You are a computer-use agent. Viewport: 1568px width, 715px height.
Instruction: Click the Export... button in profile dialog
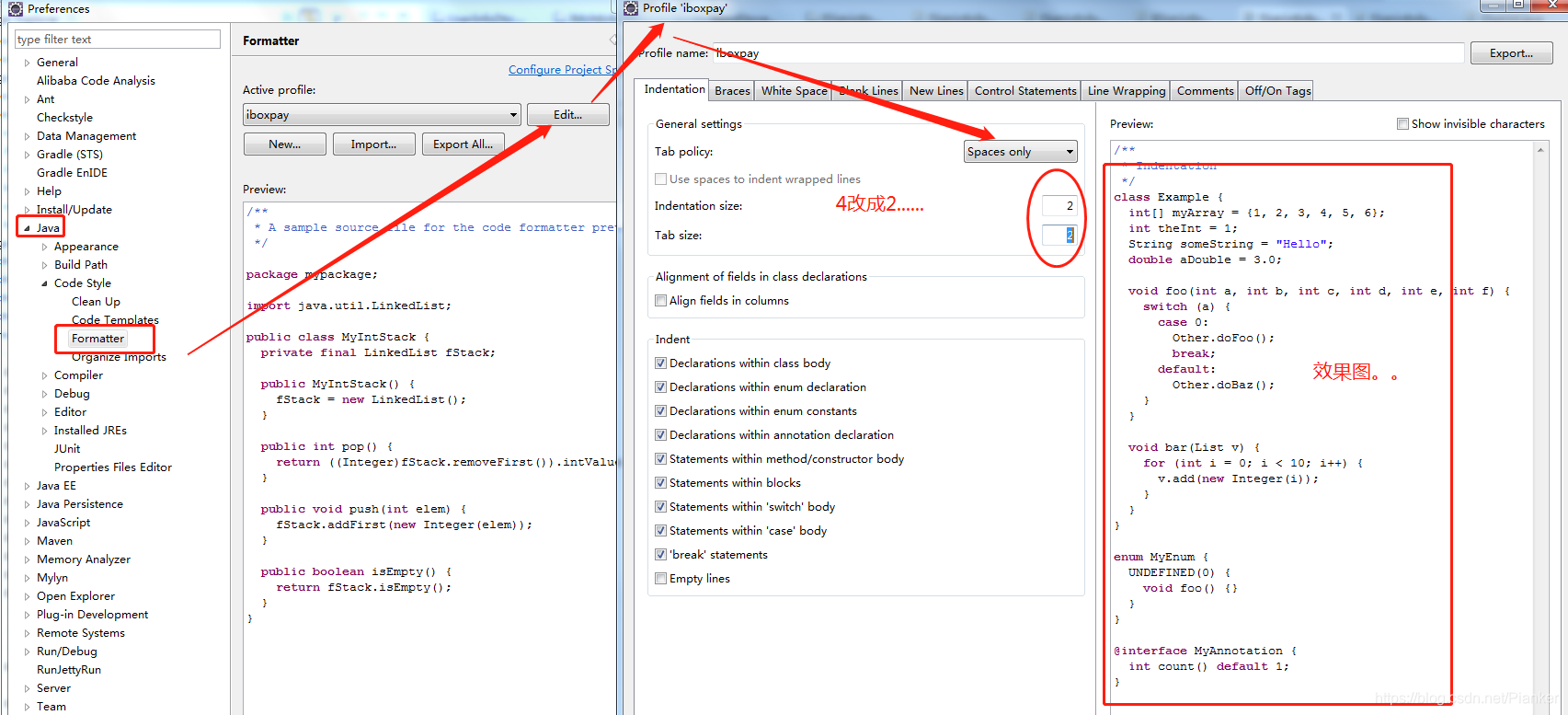(x=1511, y=53)
